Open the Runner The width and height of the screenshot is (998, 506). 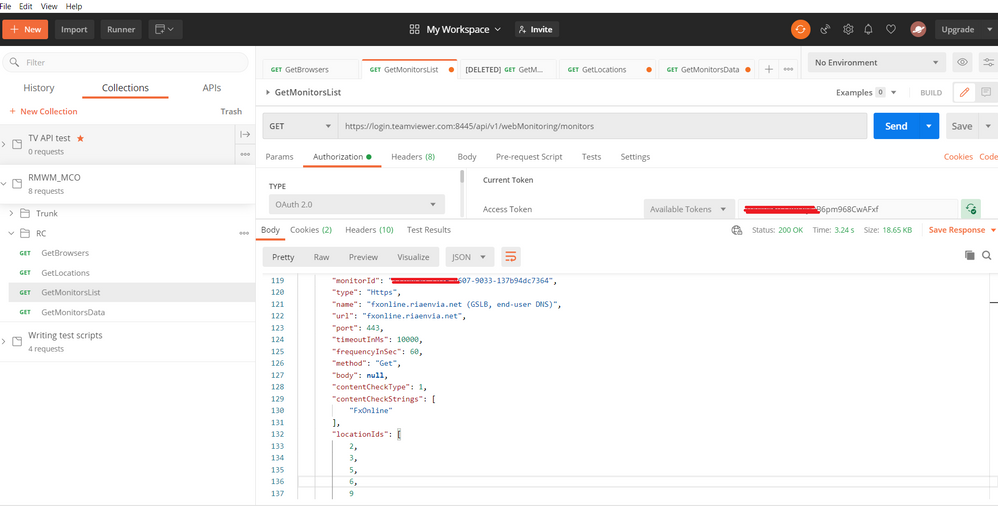pos(121,29)
